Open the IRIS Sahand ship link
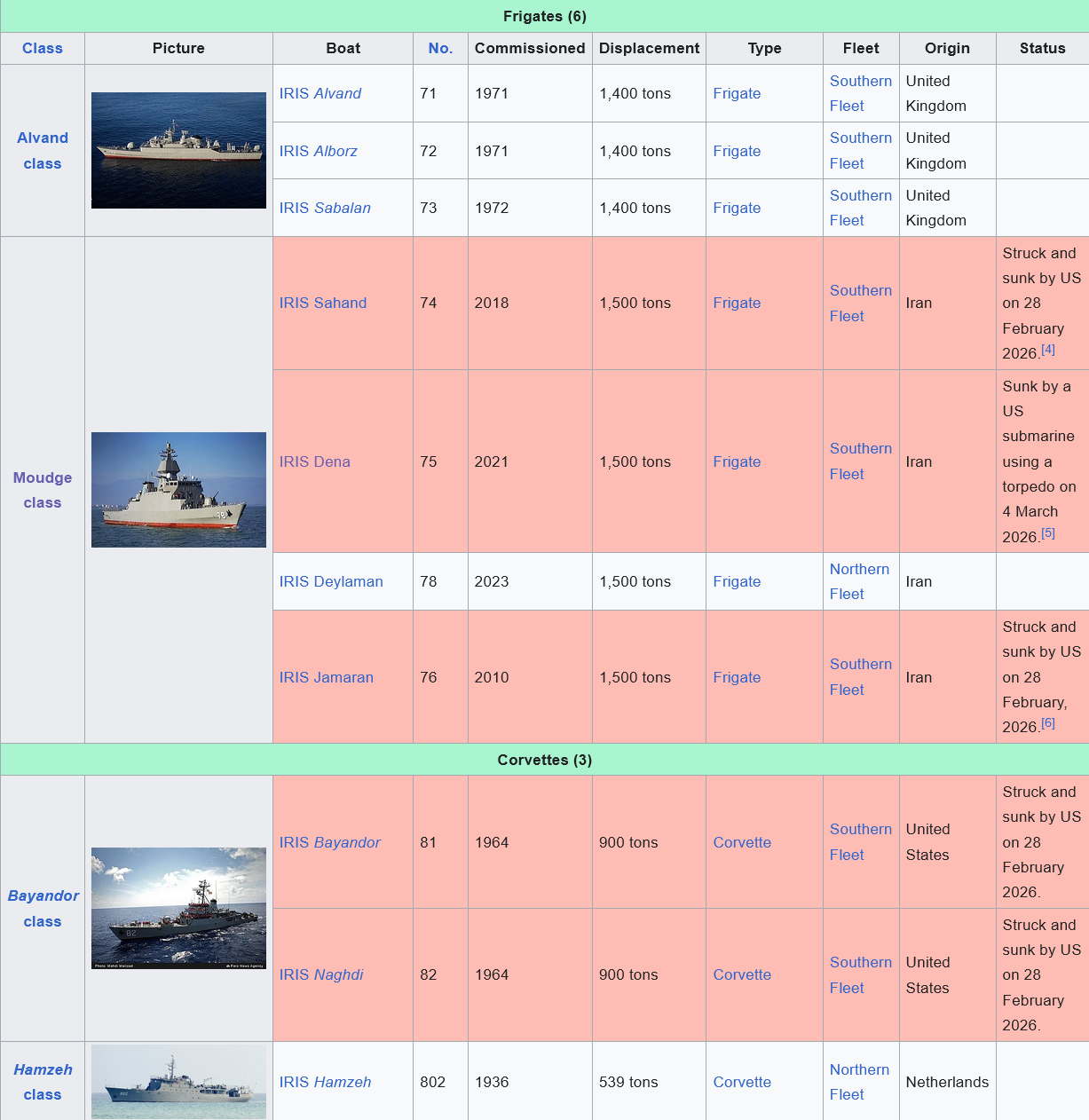This screenshot has width=1089, height=1120. 322,303
